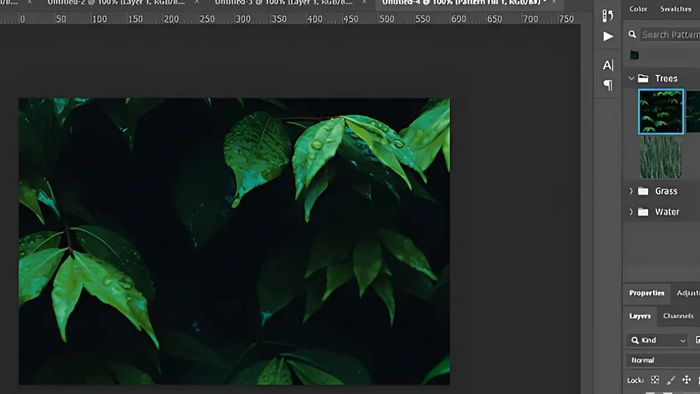Close the Untitled-2 document tab

[197, 2]
